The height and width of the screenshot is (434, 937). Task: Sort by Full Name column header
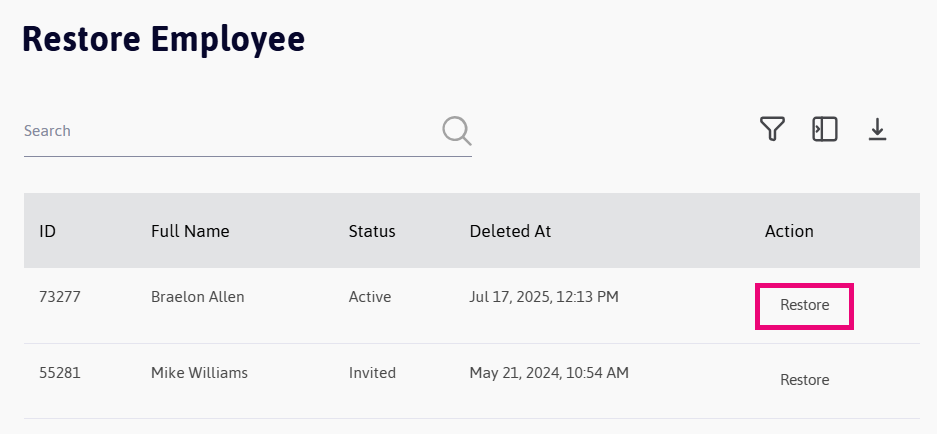pyautogui.click(x=190, y=231)
